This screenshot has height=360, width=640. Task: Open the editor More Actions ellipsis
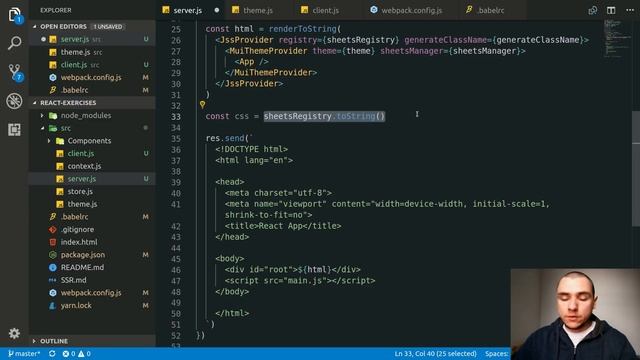630,10
